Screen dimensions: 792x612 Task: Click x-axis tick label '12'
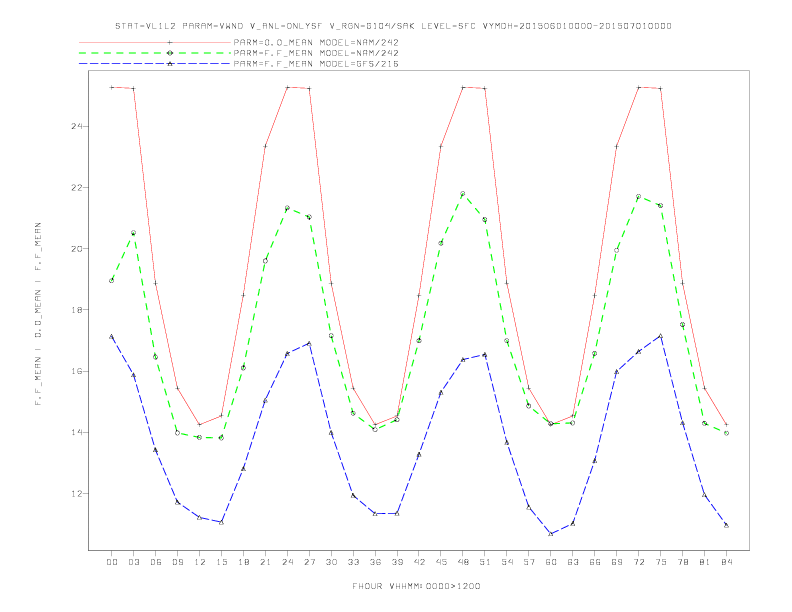click(200, 562)
